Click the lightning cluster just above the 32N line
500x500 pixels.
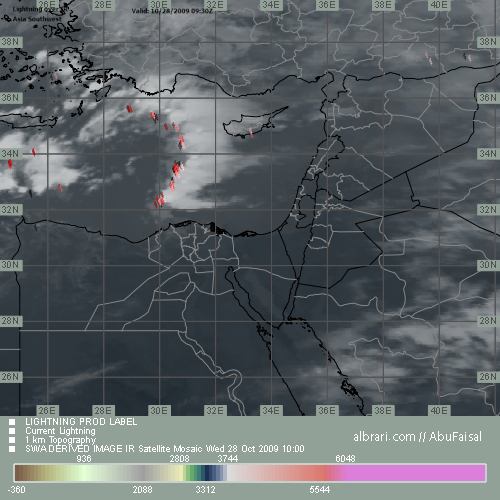[160, 200]
